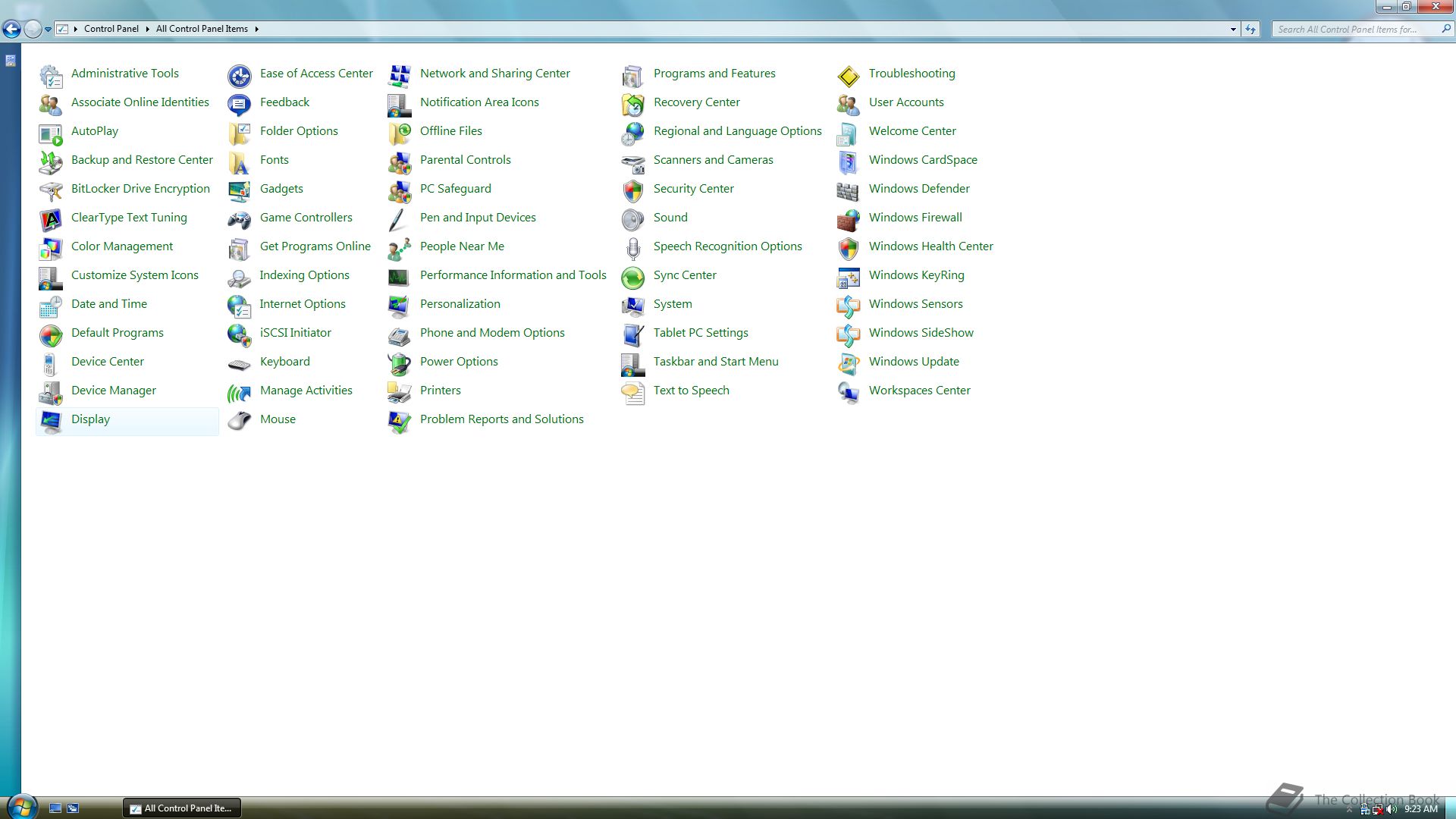Click the Switch between windows quick launch icon
This screenshot has width=1456, height=819.
(73, 808)
